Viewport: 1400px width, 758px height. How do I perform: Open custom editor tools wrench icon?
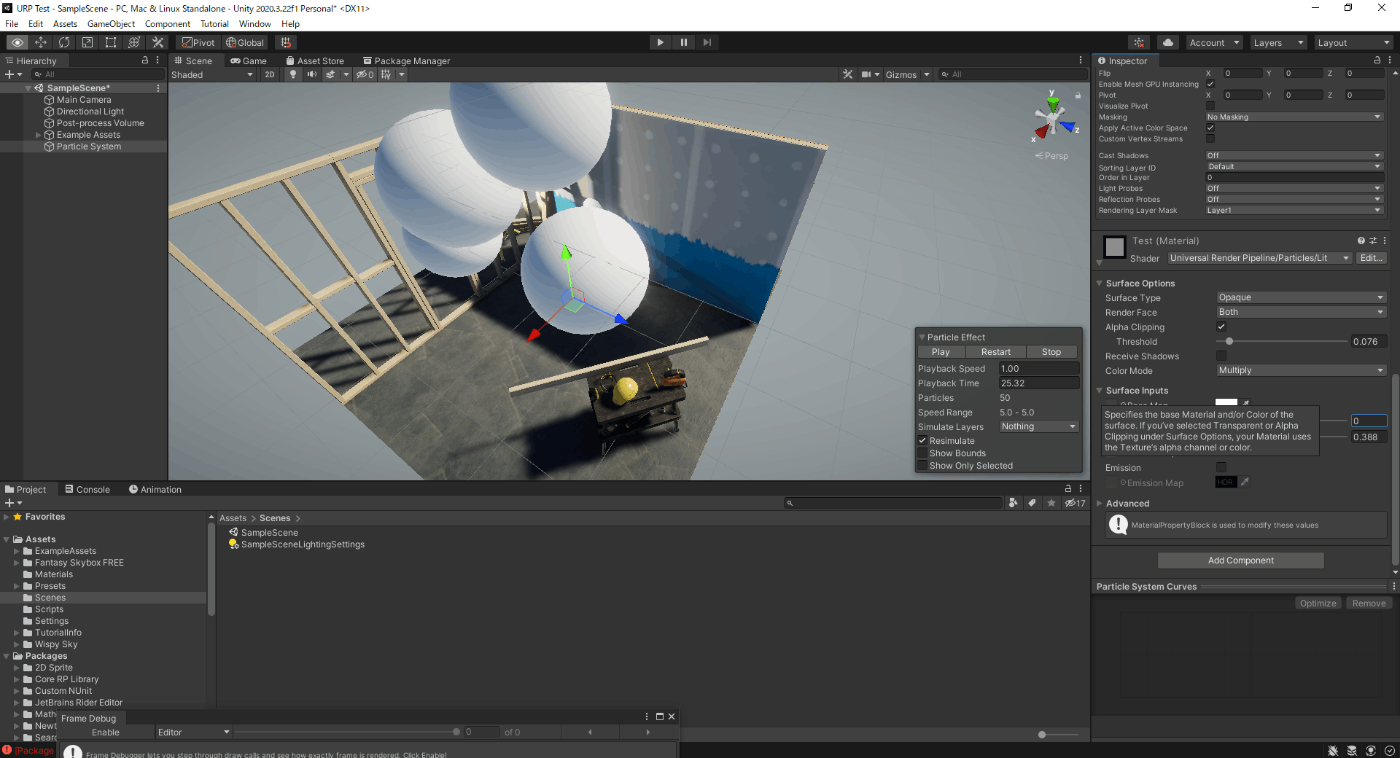coord(157,43)
